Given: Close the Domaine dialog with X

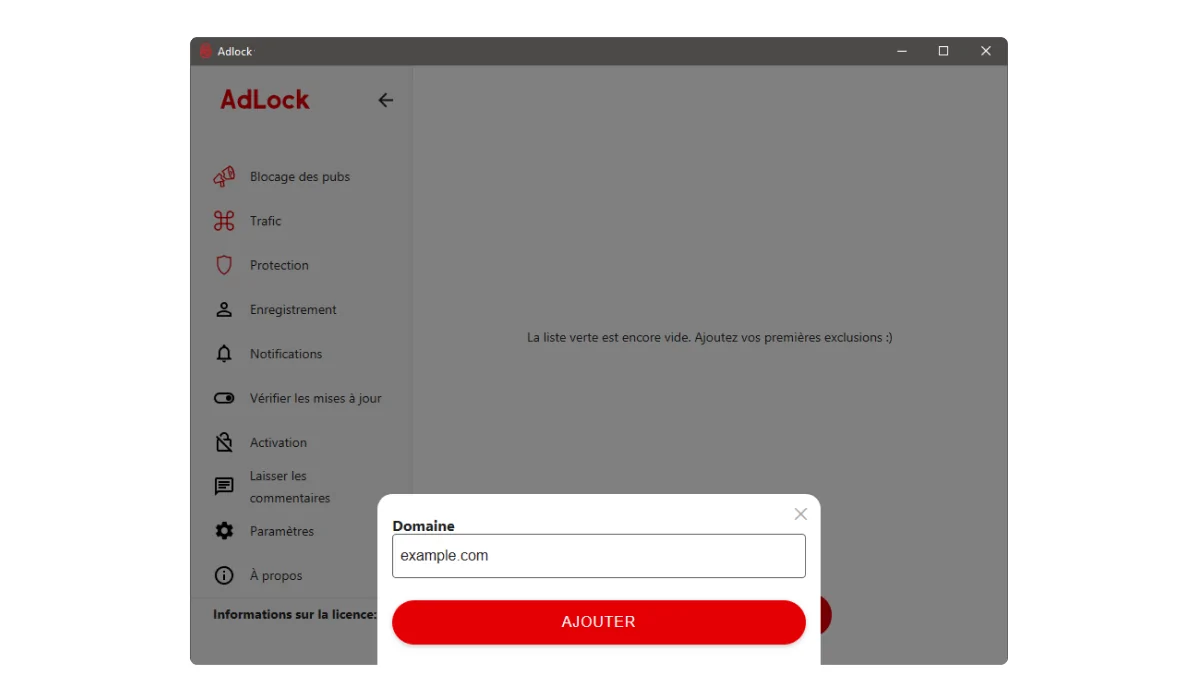Looking at the screenshot, I should [x=800, y=514].
